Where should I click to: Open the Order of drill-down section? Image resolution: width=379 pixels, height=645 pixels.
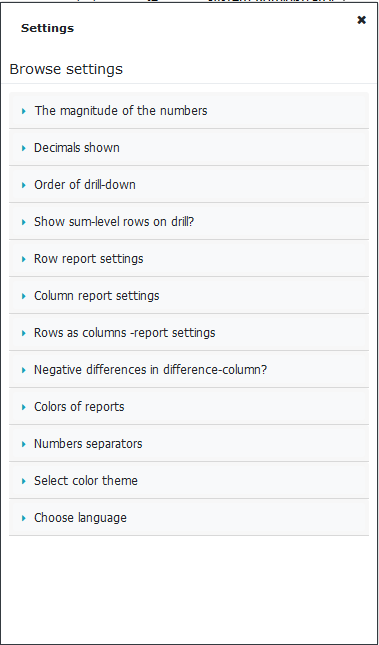pos(189,185)
